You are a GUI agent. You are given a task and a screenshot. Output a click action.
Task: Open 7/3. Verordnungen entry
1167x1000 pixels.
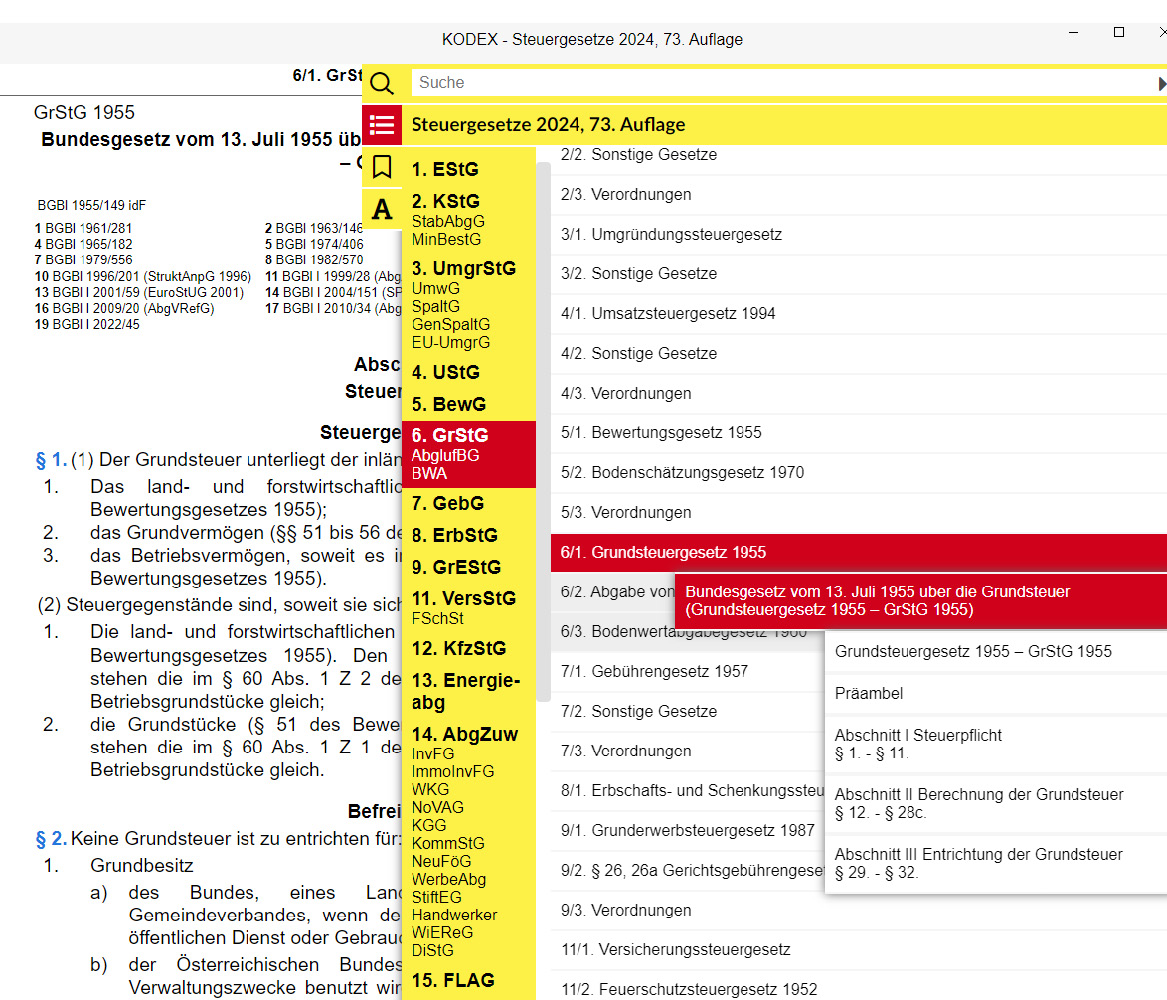[688, 751]
